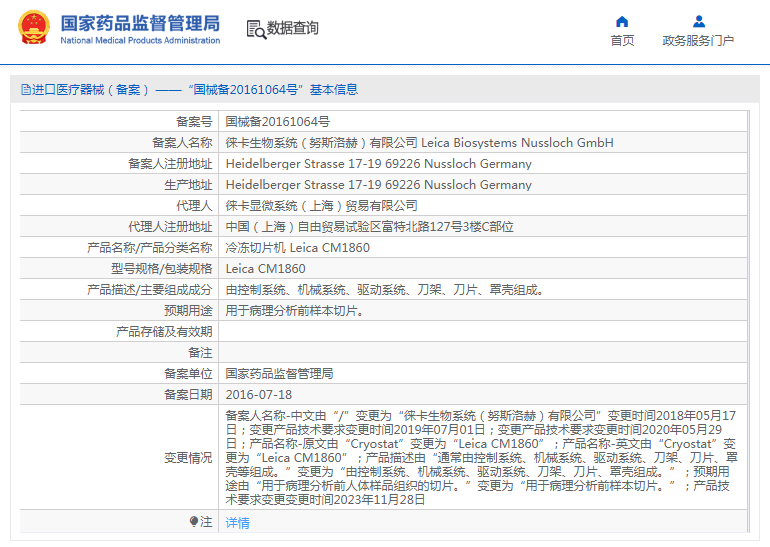The image size is (770, 547).
Task: Select the 备案人注册地址 label
Action: pos(170,164)
